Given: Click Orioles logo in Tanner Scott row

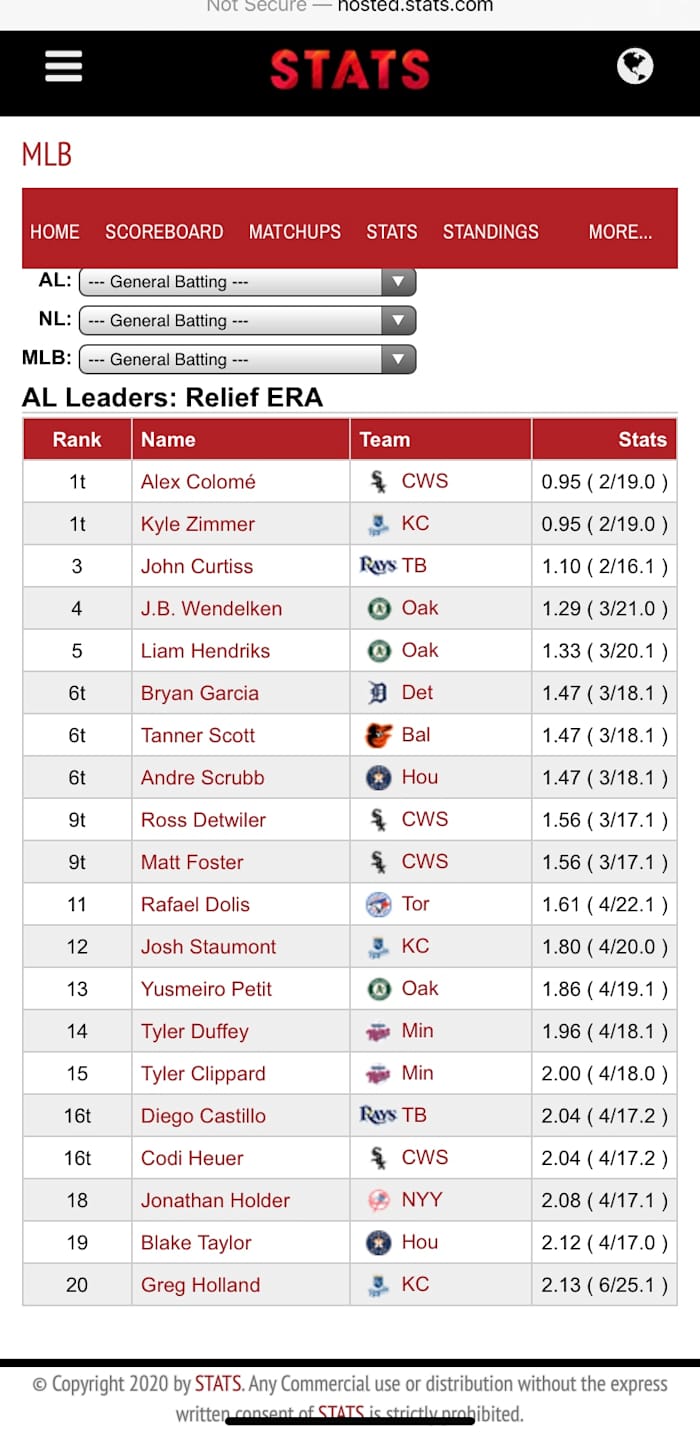Looking at the screenshot, I should coord(379,735).
